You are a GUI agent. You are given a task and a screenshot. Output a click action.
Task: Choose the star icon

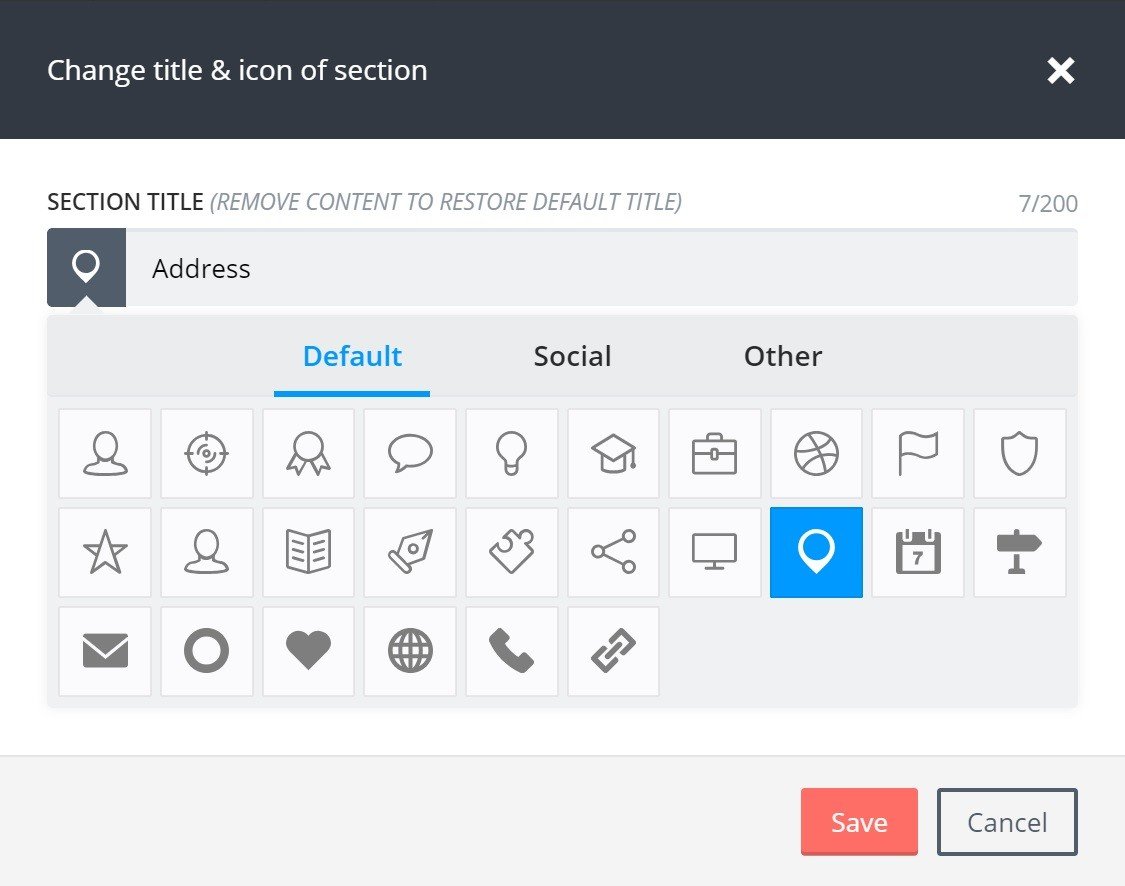[104, 552]
